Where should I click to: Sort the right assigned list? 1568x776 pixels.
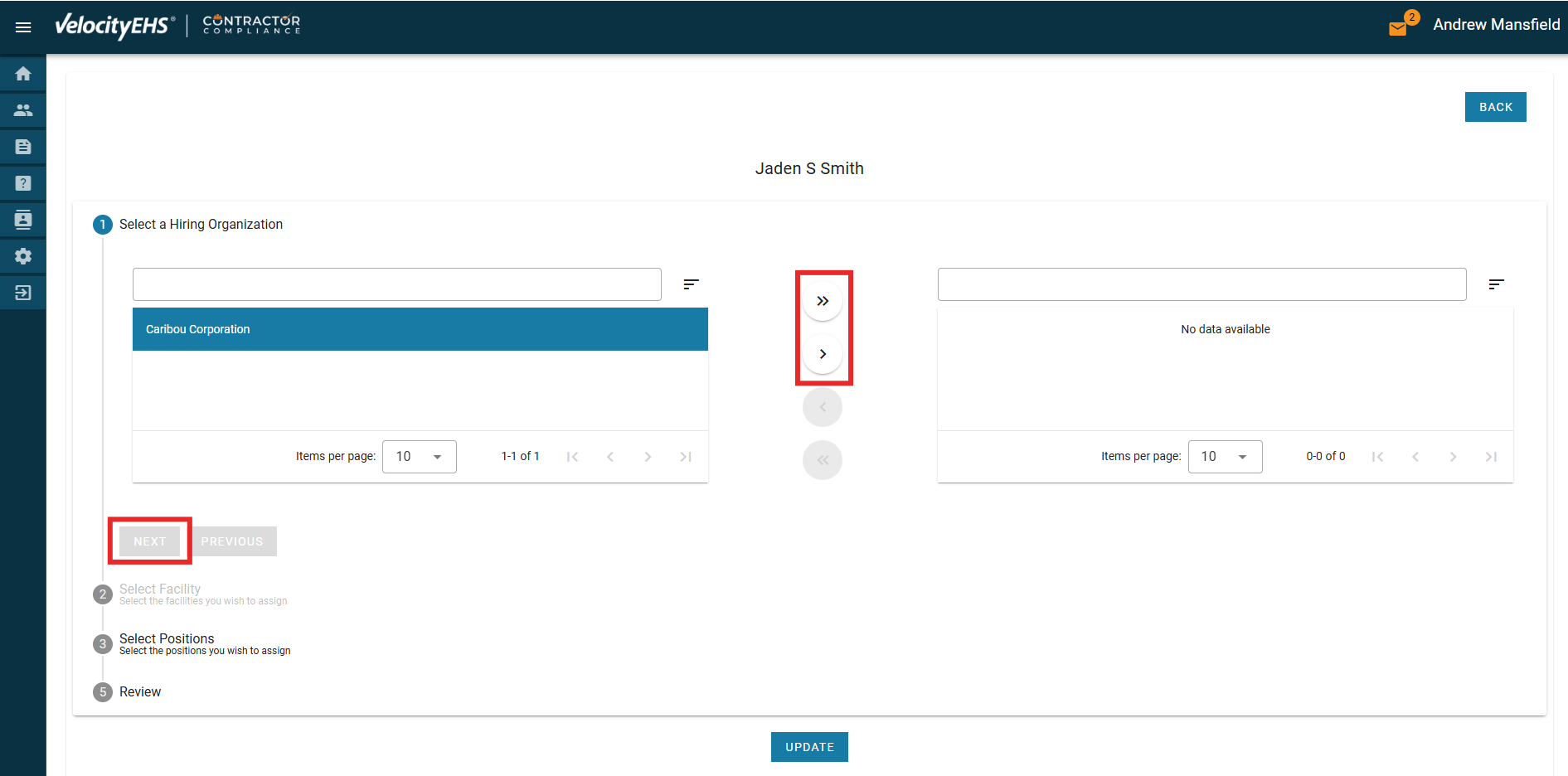click(x=1496, y=284)
